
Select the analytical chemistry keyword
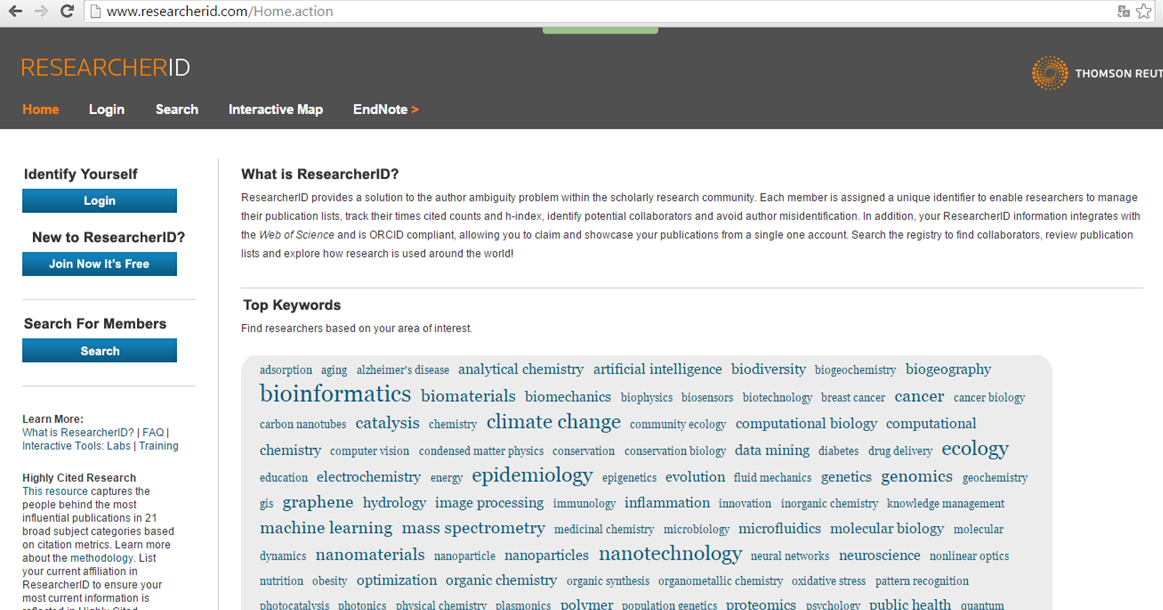521,369
